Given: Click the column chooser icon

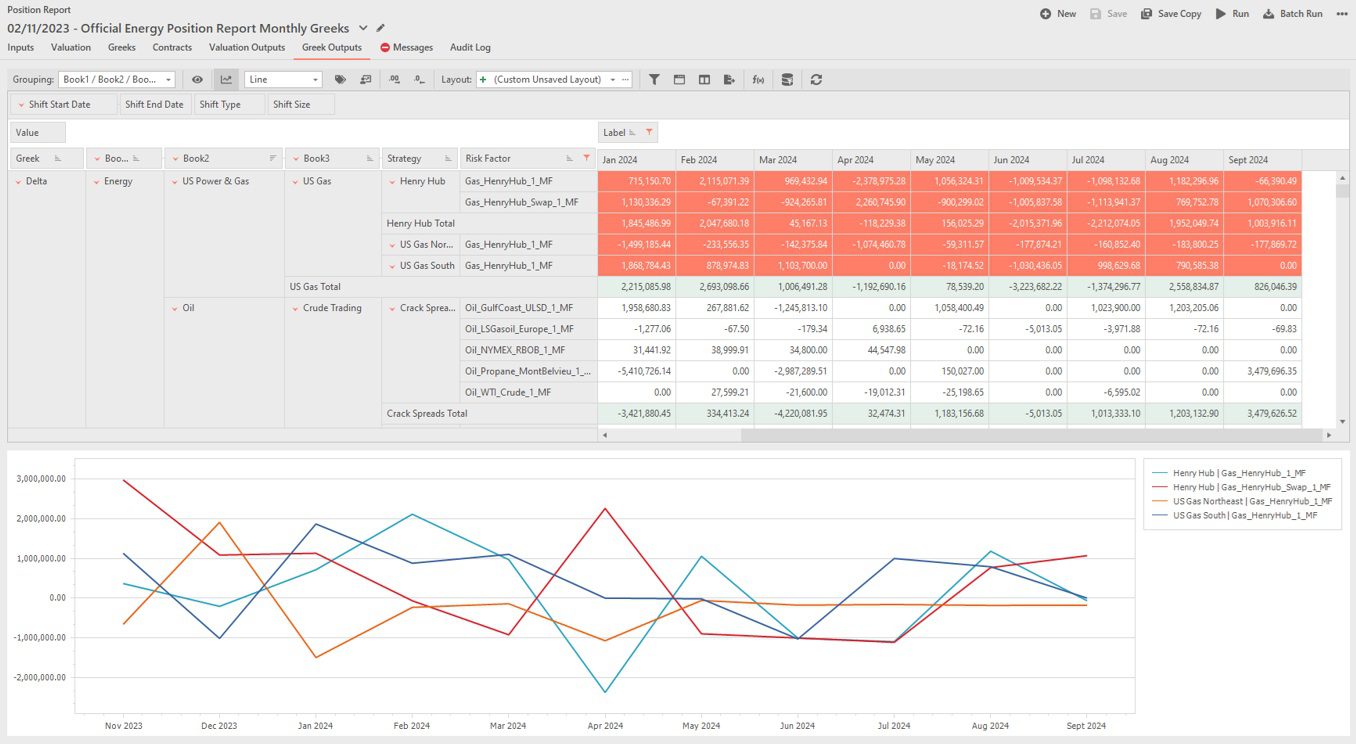Looking at the screenshot, I should (704, 79).
